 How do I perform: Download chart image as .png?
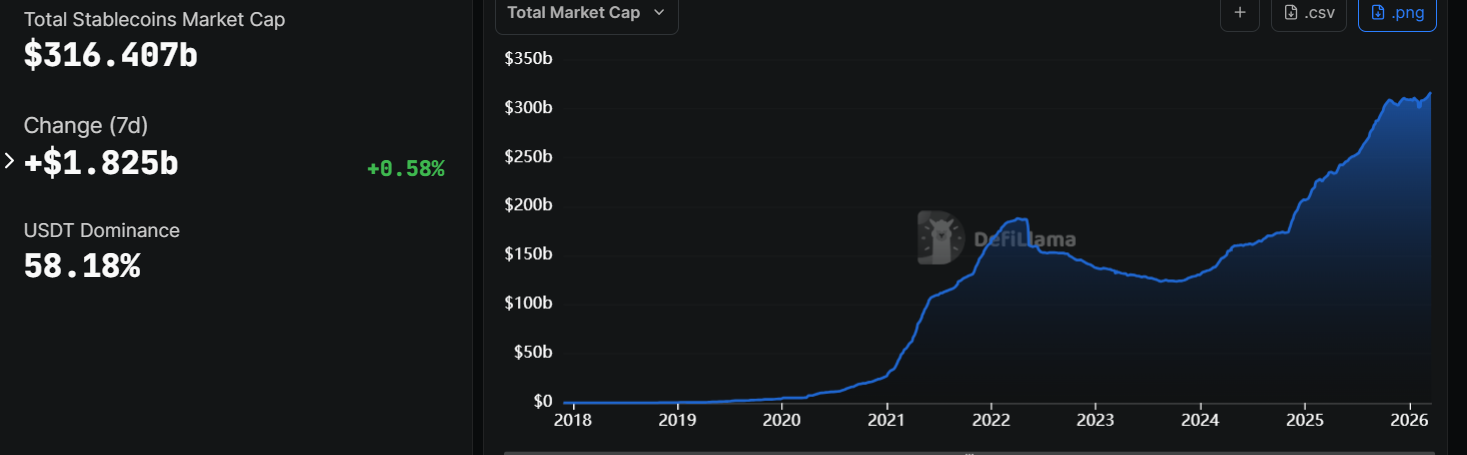(x=1397, y=13)
